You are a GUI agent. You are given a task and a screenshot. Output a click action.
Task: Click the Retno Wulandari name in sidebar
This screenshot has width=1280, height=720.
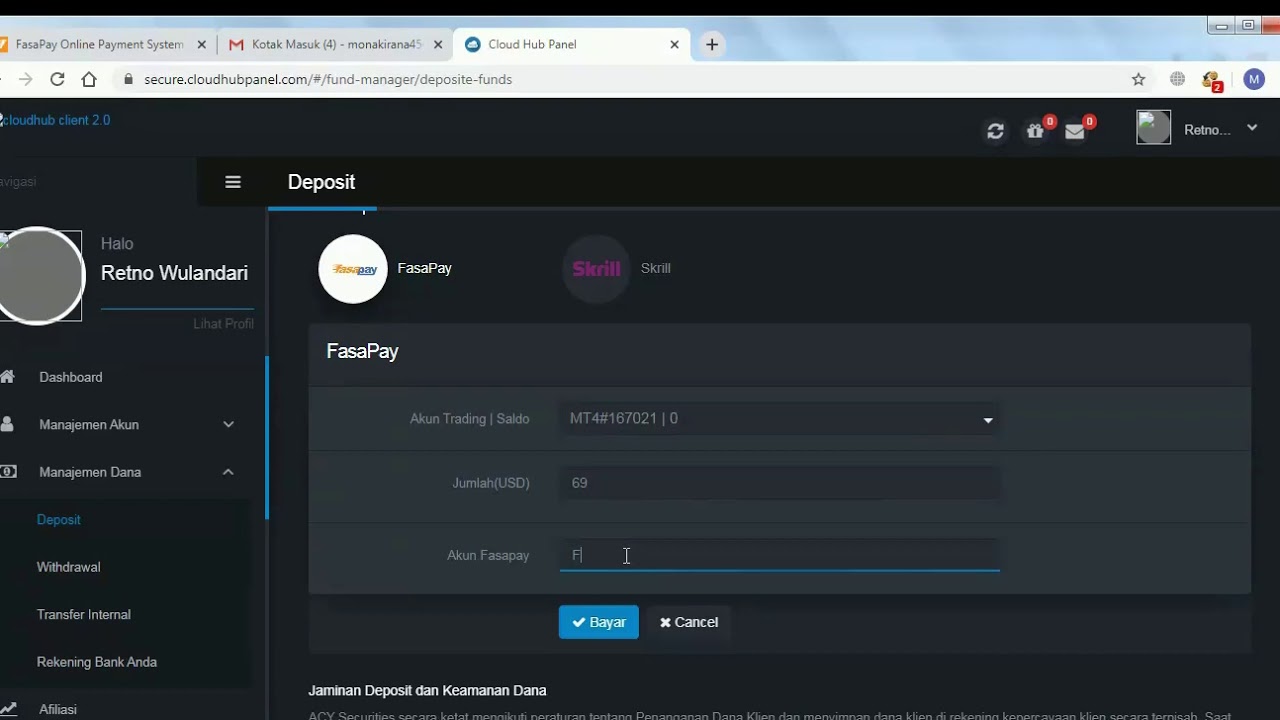pos(174,273)
